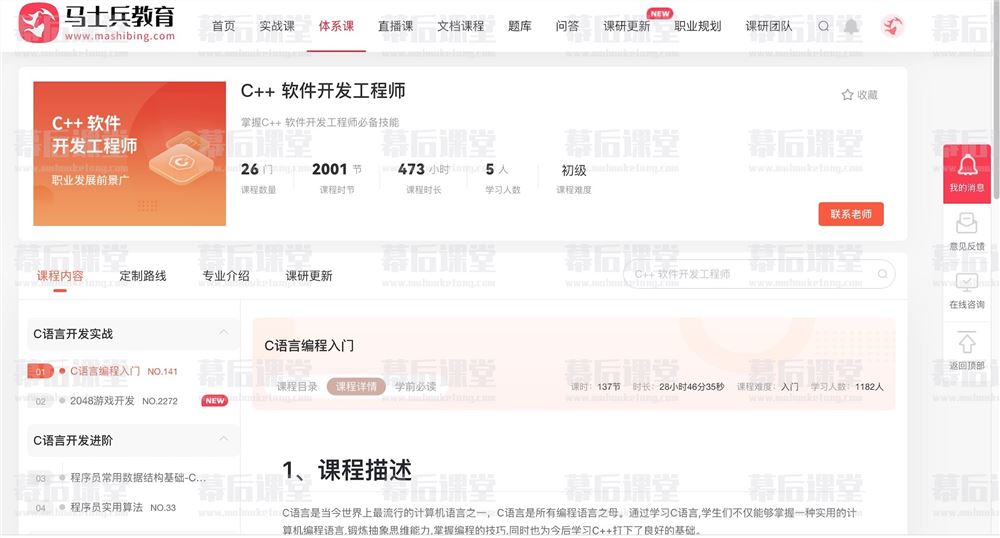
Task: Click the NEW badge beside 2048游戏开发
Action: (x=215, y=401)
